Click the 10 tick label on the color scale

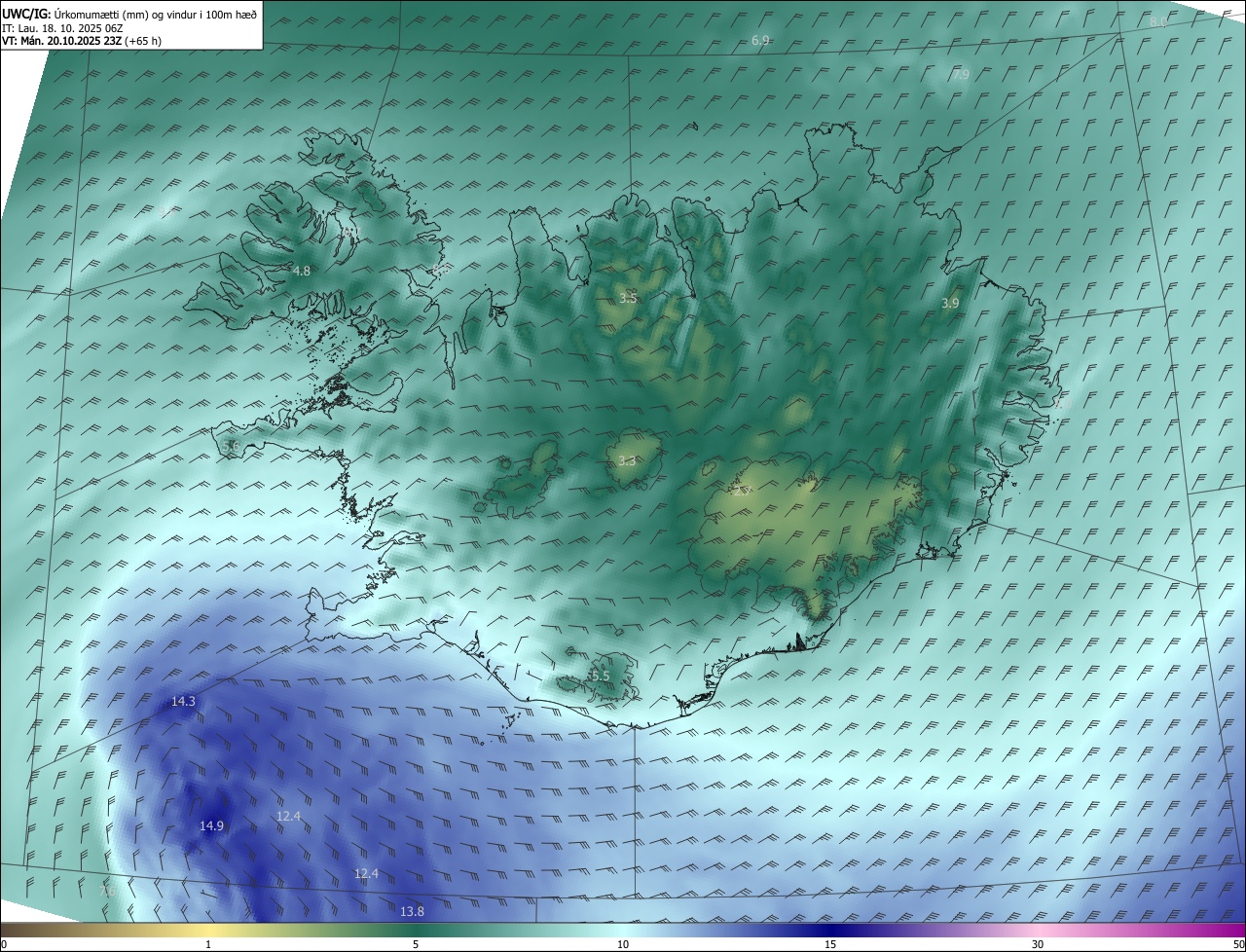[623, 944]
